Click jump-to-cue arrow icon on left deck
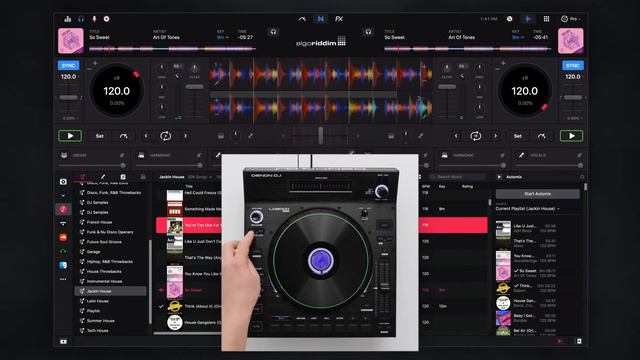640x360 pixels. coord(123,136)
